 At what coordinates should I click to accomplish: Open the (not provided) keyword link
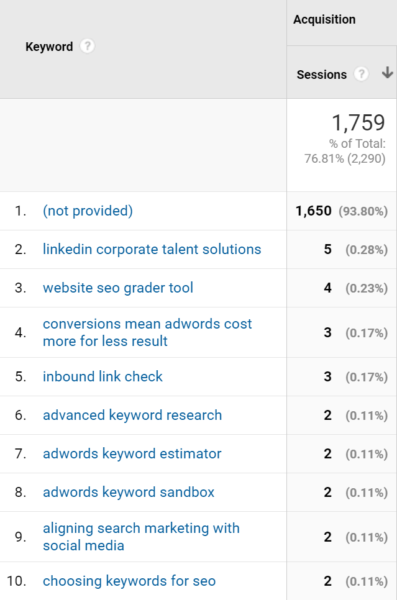pos(88,211)
